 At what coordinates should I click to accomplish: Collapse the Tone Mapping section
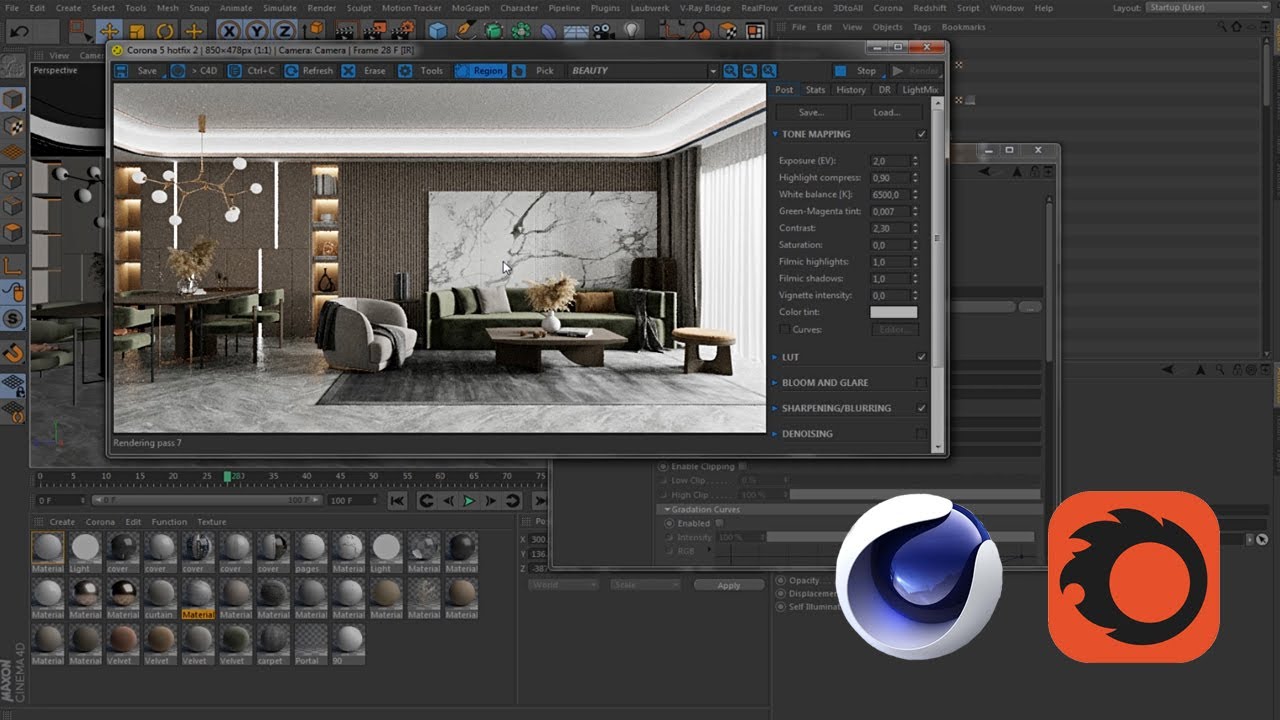pos(775,134)
